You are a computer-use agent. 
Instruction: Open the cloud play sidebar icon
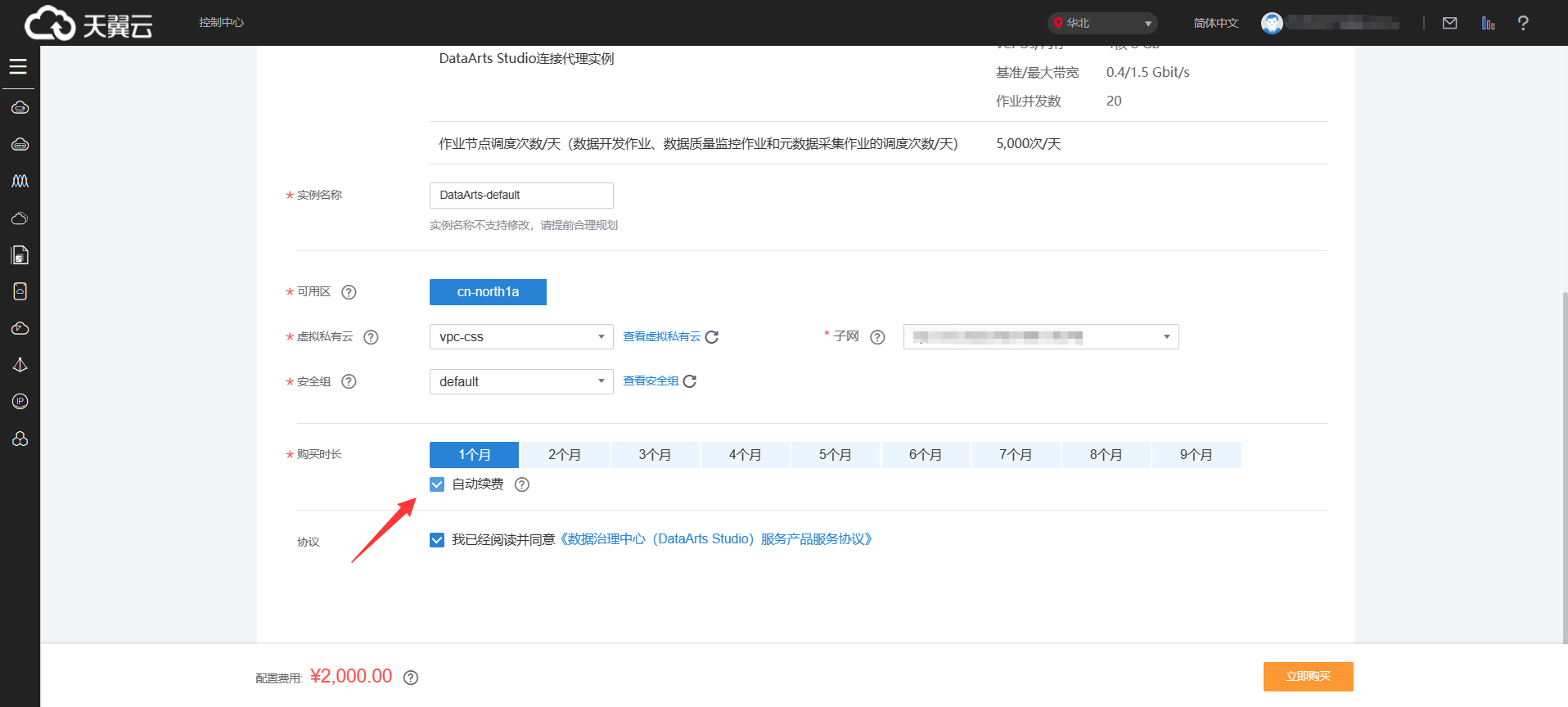20,328
